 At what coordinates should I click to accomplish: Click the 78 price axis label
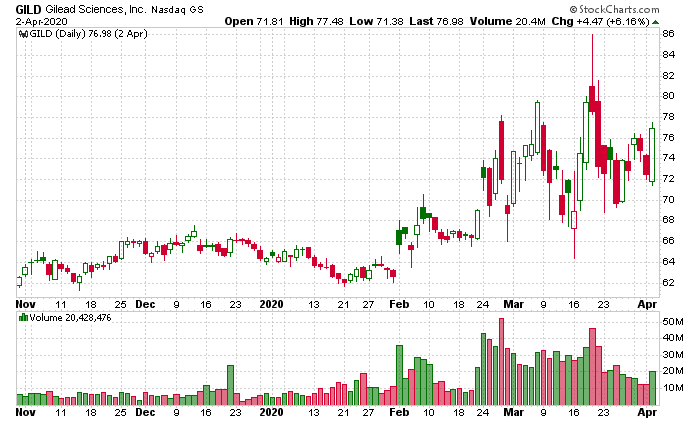(x=668, y=117)
